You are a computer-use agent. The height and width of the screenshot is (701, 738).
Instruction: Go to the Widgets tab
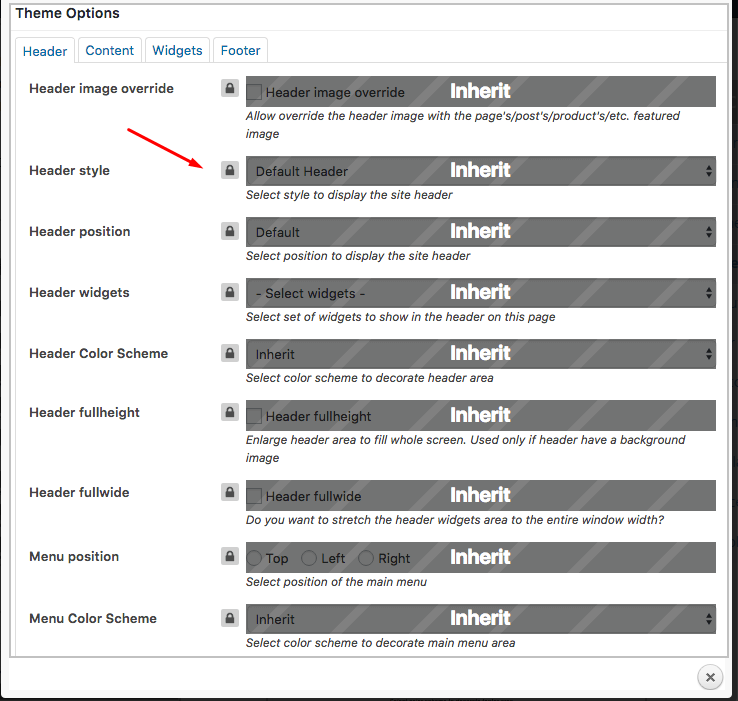177,50
